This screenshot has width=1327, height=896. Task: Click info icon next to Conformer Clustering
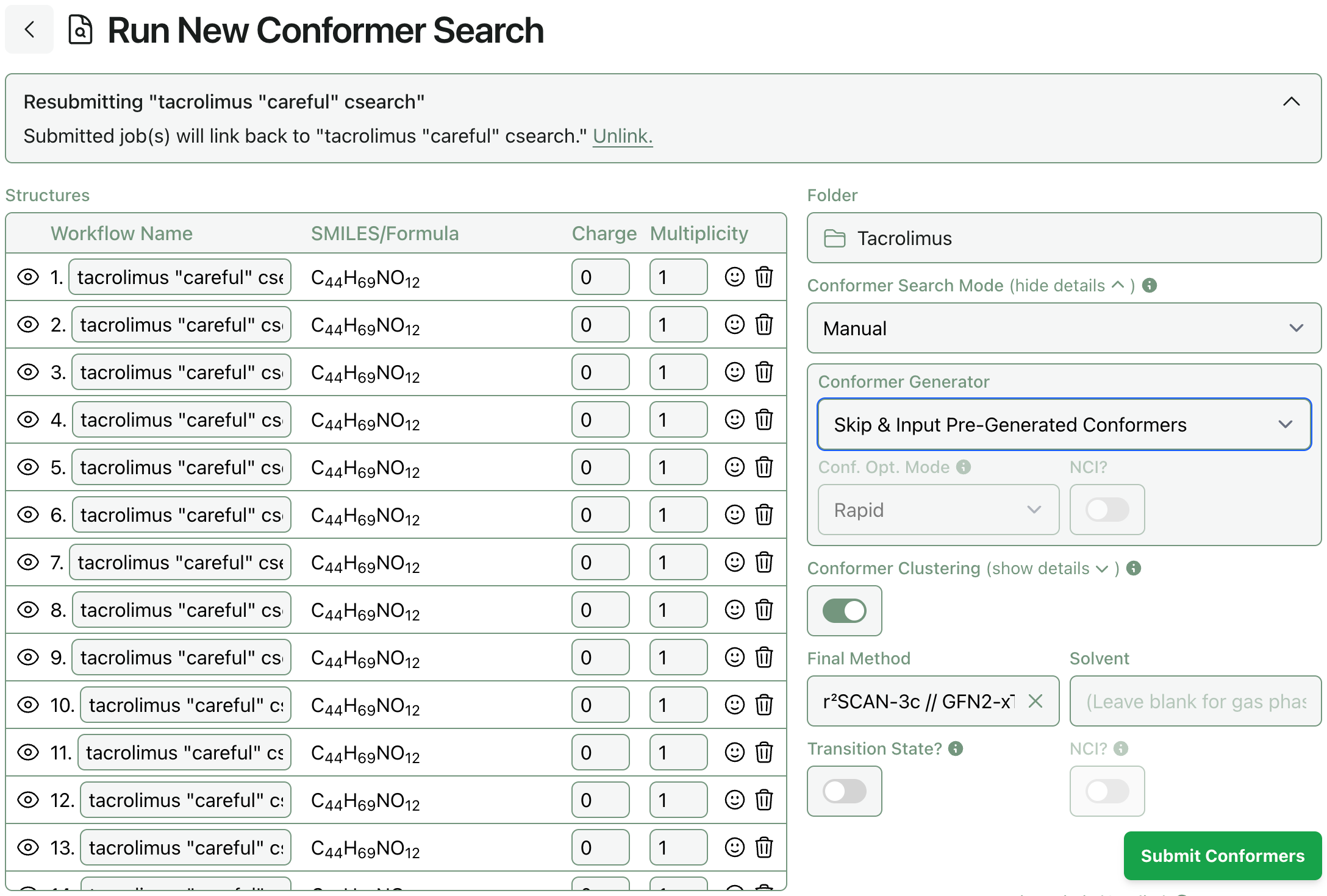1134,568
